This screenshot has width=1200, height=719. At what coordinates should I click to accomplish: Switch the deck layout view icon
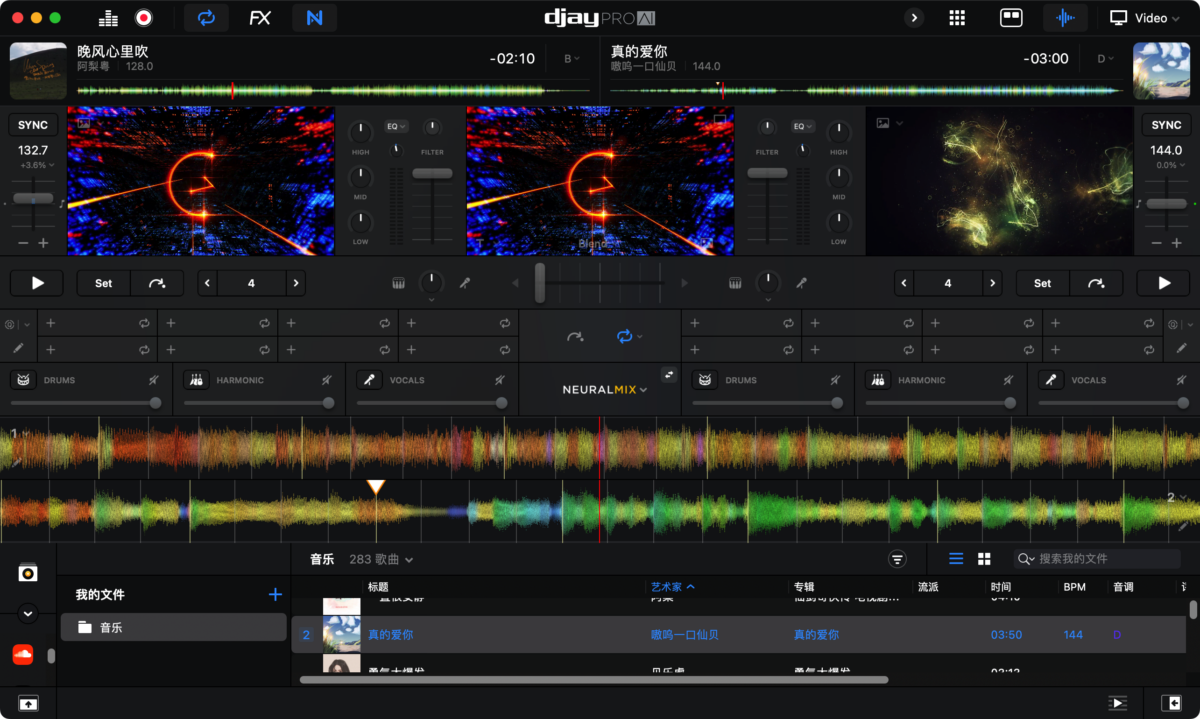click(x=1011, y=18)
